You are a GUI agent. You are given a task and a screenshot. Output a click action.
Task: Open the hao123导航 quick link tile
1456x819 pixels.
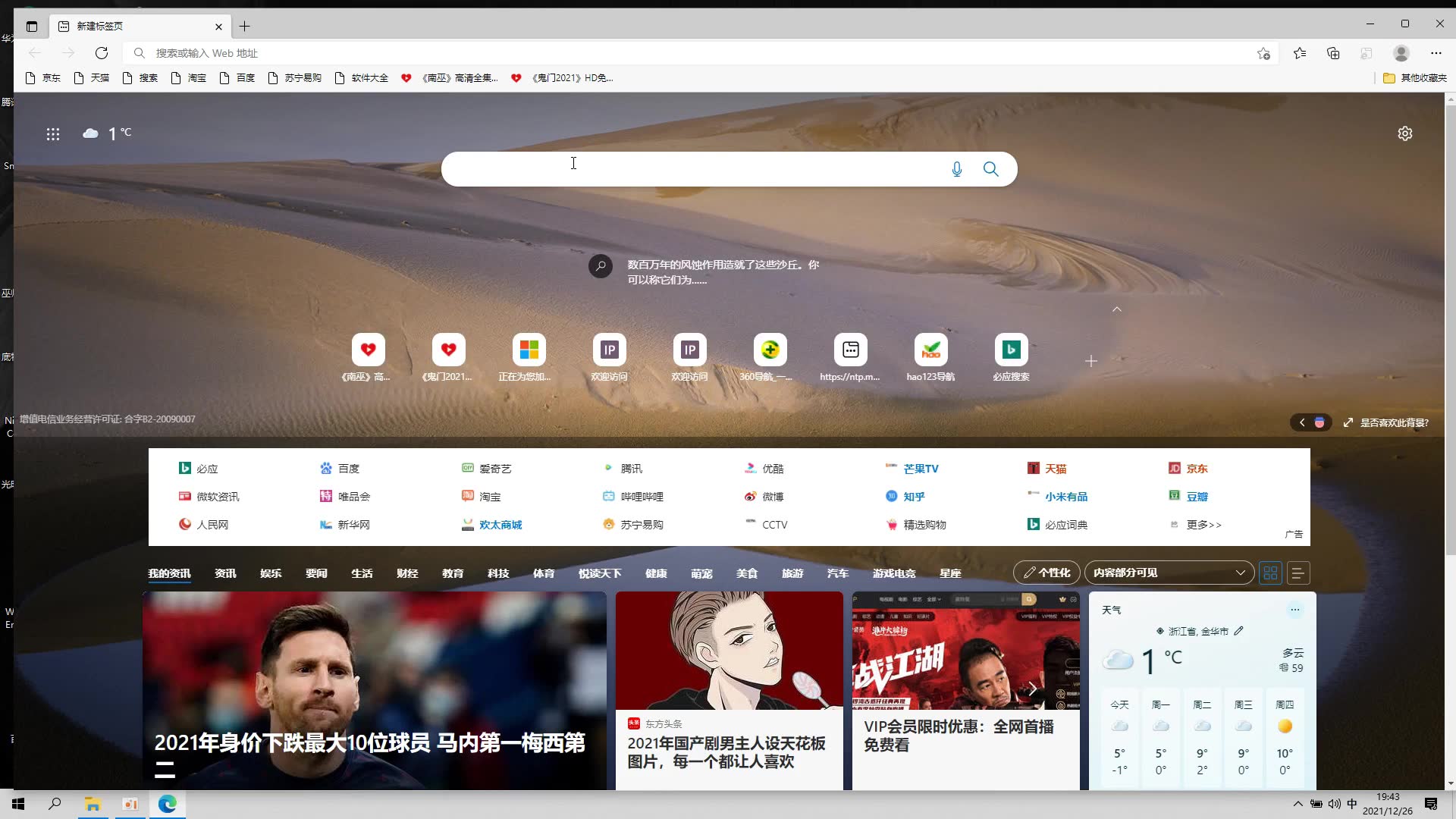(x=930, y=350)
